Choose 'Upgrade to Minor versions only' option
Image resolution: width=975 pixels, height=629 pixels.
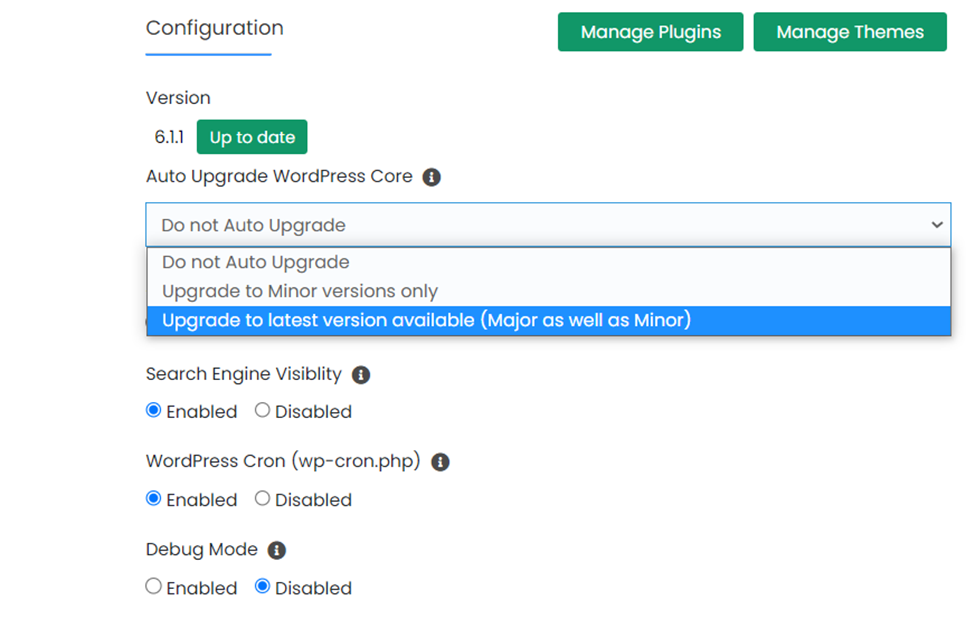[300, 291]
